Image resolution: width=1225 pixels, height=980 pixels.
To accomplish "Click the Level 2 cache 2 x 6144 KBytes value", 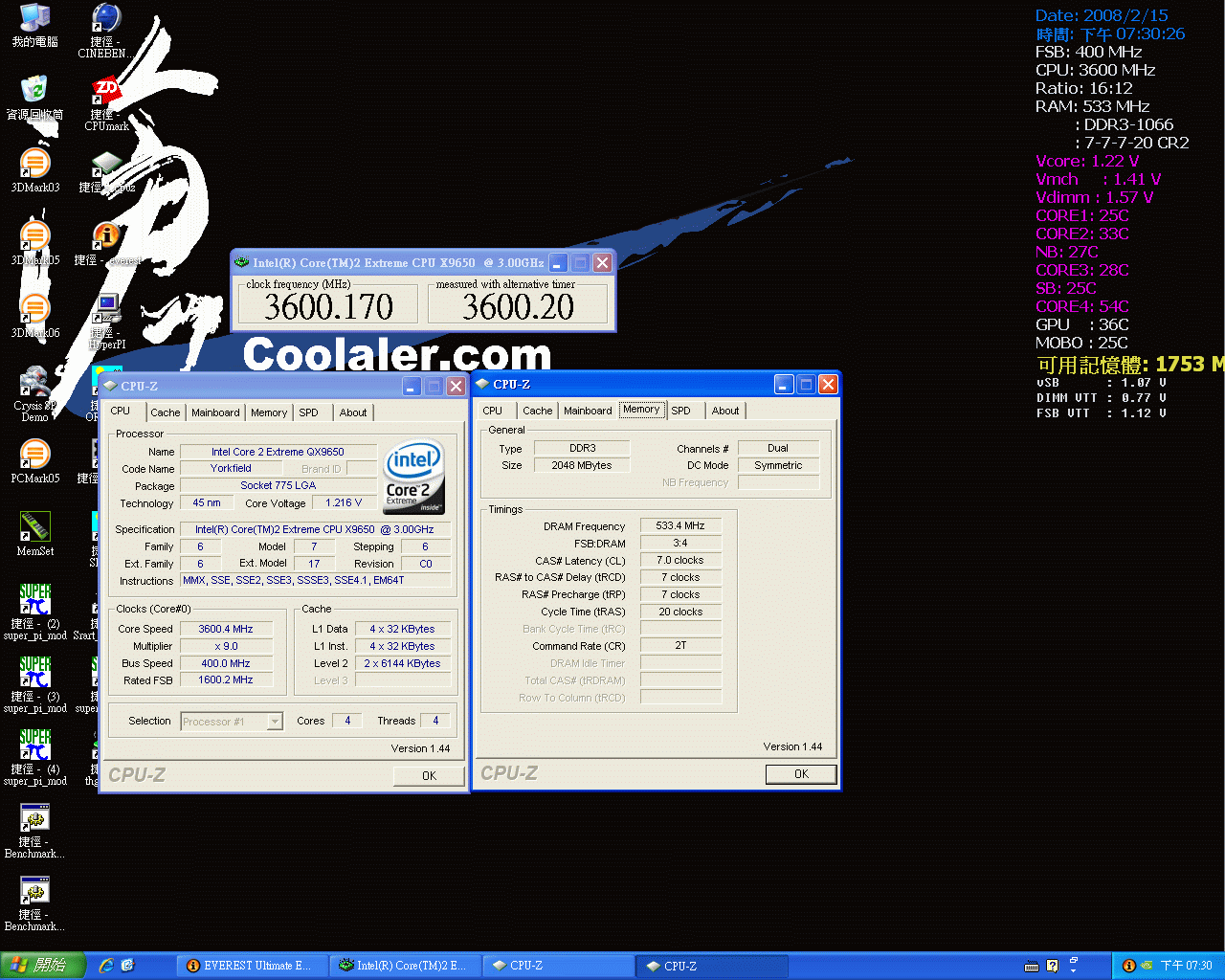I will (402, 663).
